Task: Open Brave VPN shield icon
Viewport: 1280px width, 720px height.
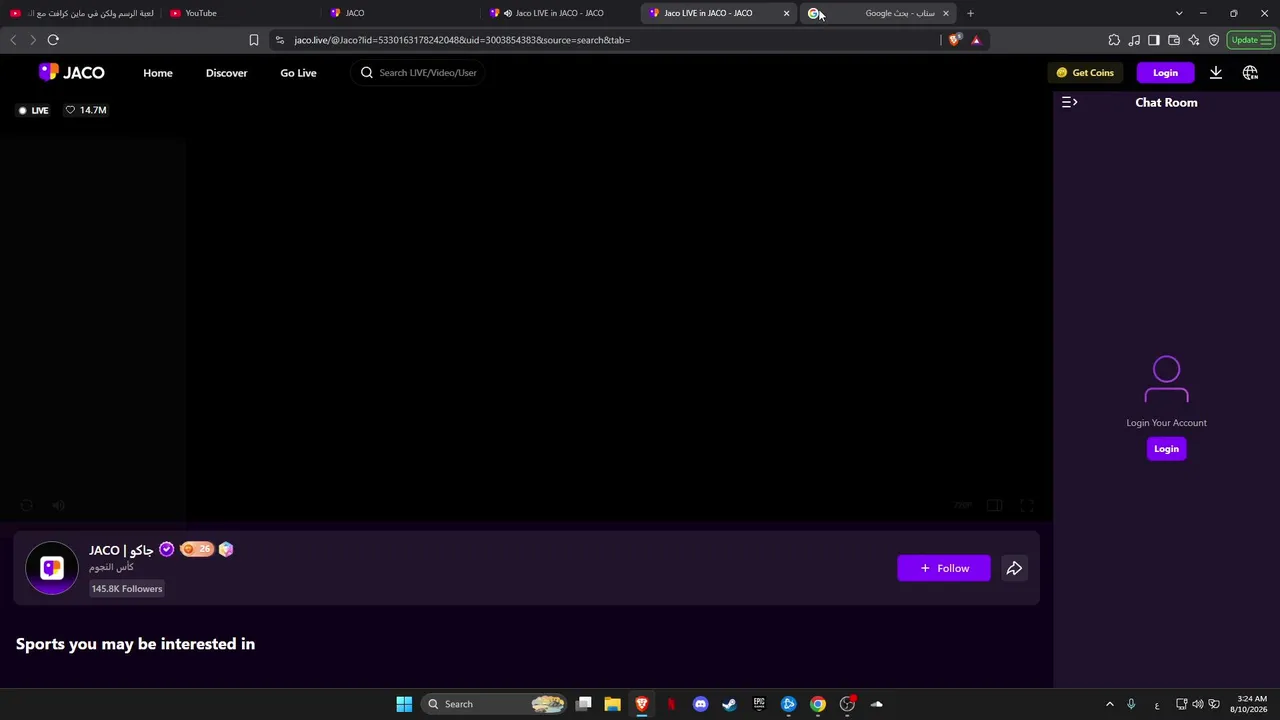Action: pyautogui.click(x=1214, y=40)
